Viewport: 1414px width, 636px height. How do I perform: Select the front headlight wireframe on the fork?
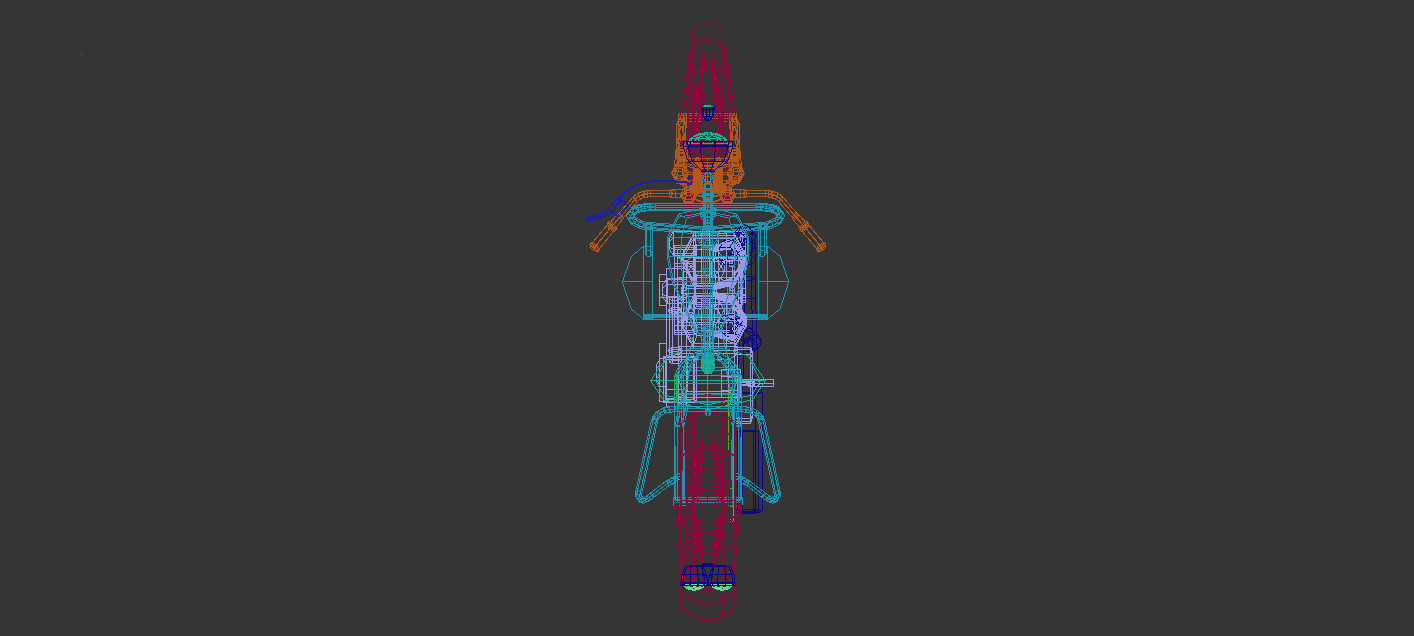pyautogui.click(x=708, y=151)
